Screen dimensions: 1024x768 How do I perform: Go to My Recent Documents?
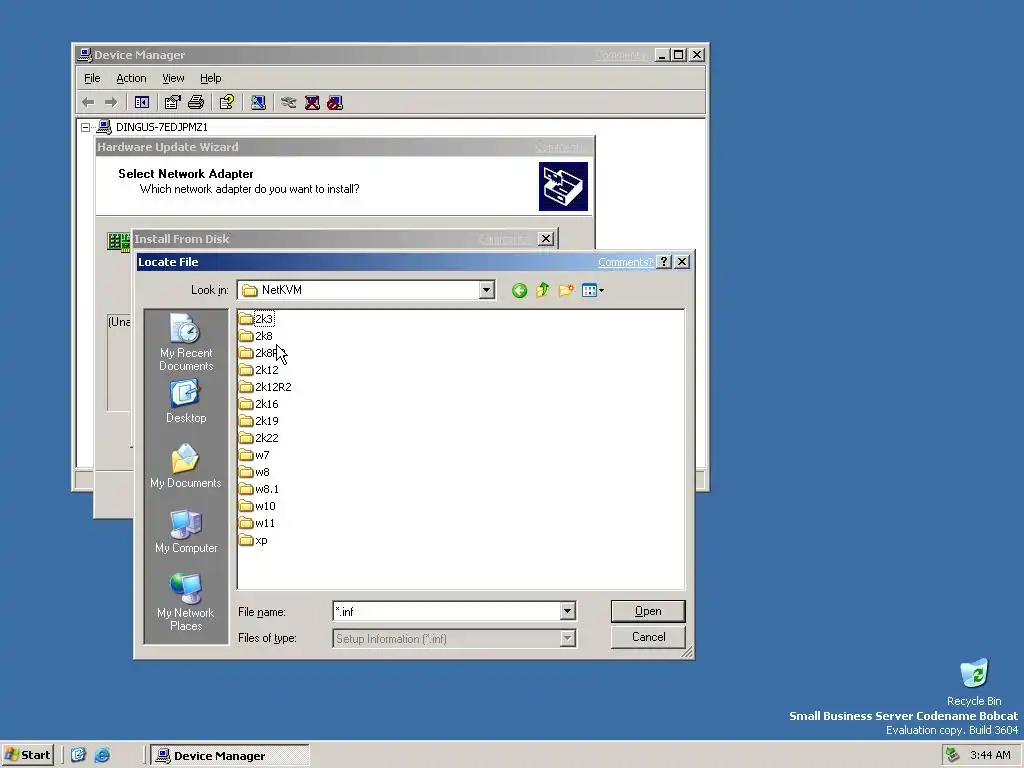pos(186,342)
